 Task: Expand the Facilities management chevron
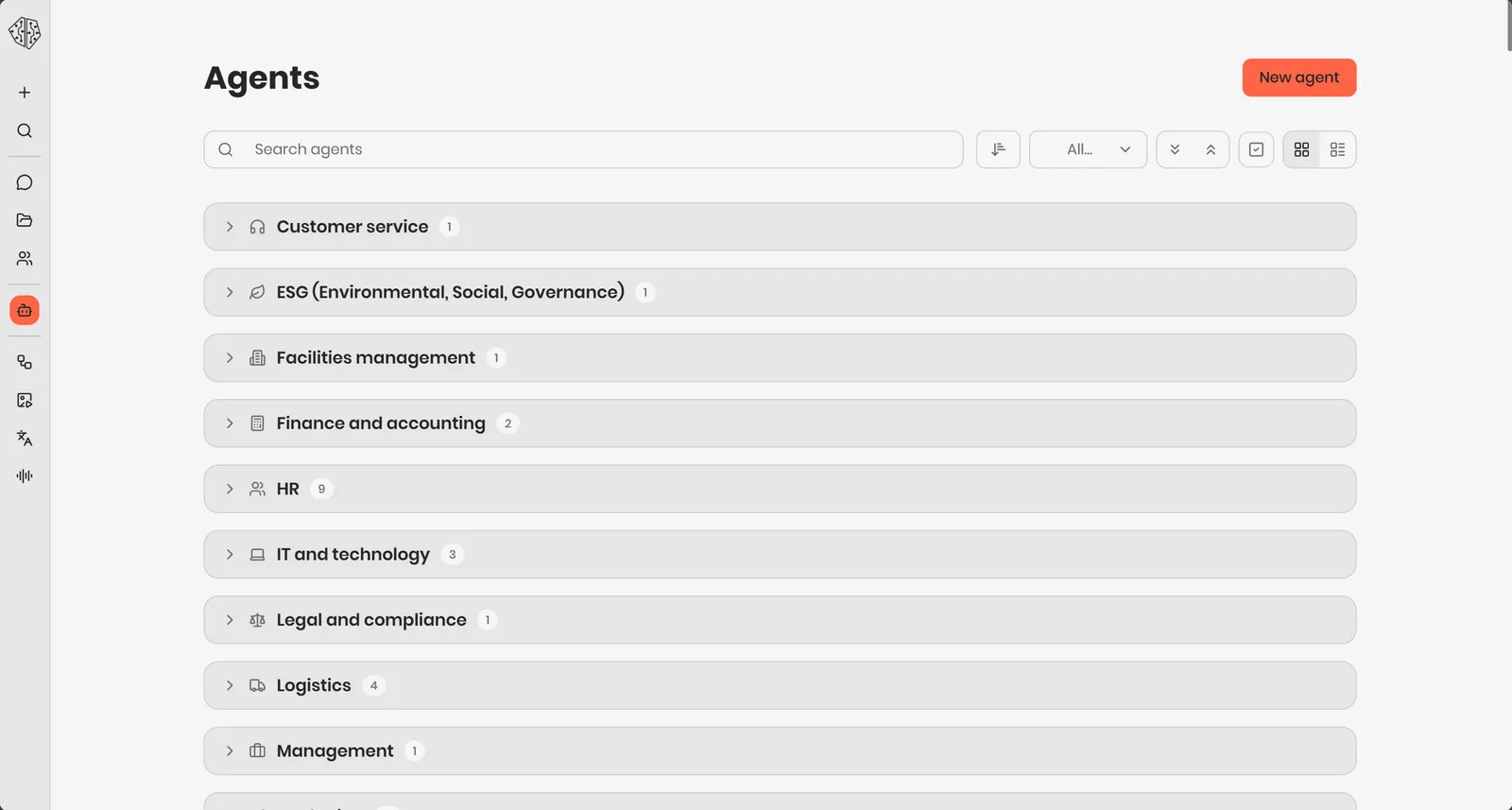(x=230, y=358)
